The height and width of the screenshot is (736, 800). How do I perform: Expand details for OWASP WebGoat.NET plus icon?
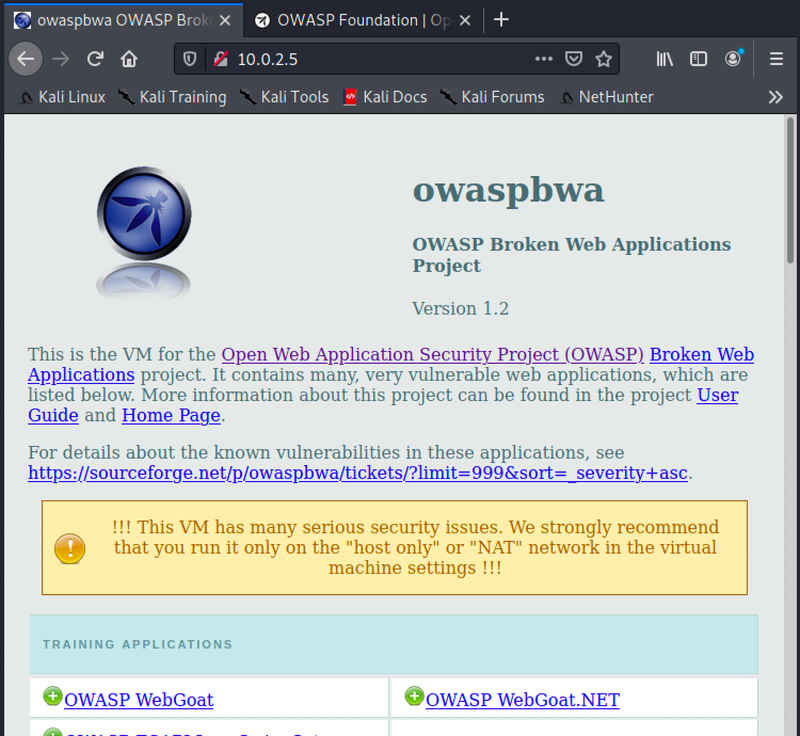tap(414, 696)
